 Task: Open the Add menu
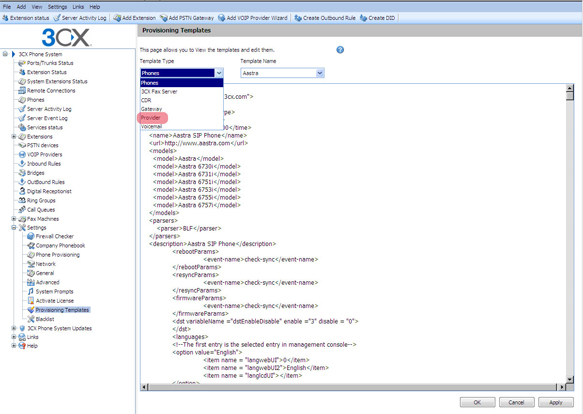pos(21,7)
